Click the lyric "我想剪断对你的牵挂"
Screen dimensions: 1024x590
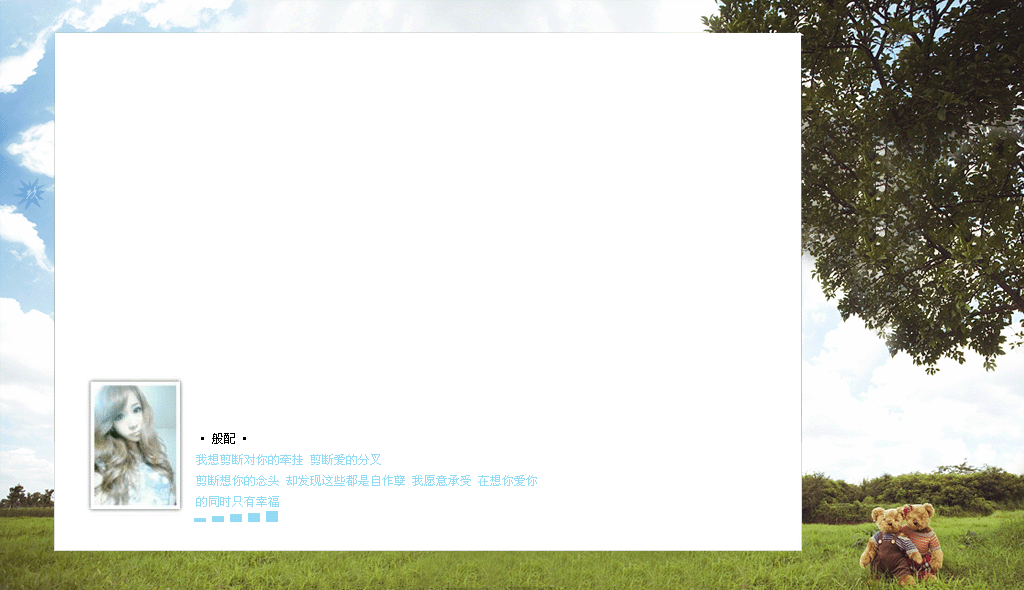point(249,460)
